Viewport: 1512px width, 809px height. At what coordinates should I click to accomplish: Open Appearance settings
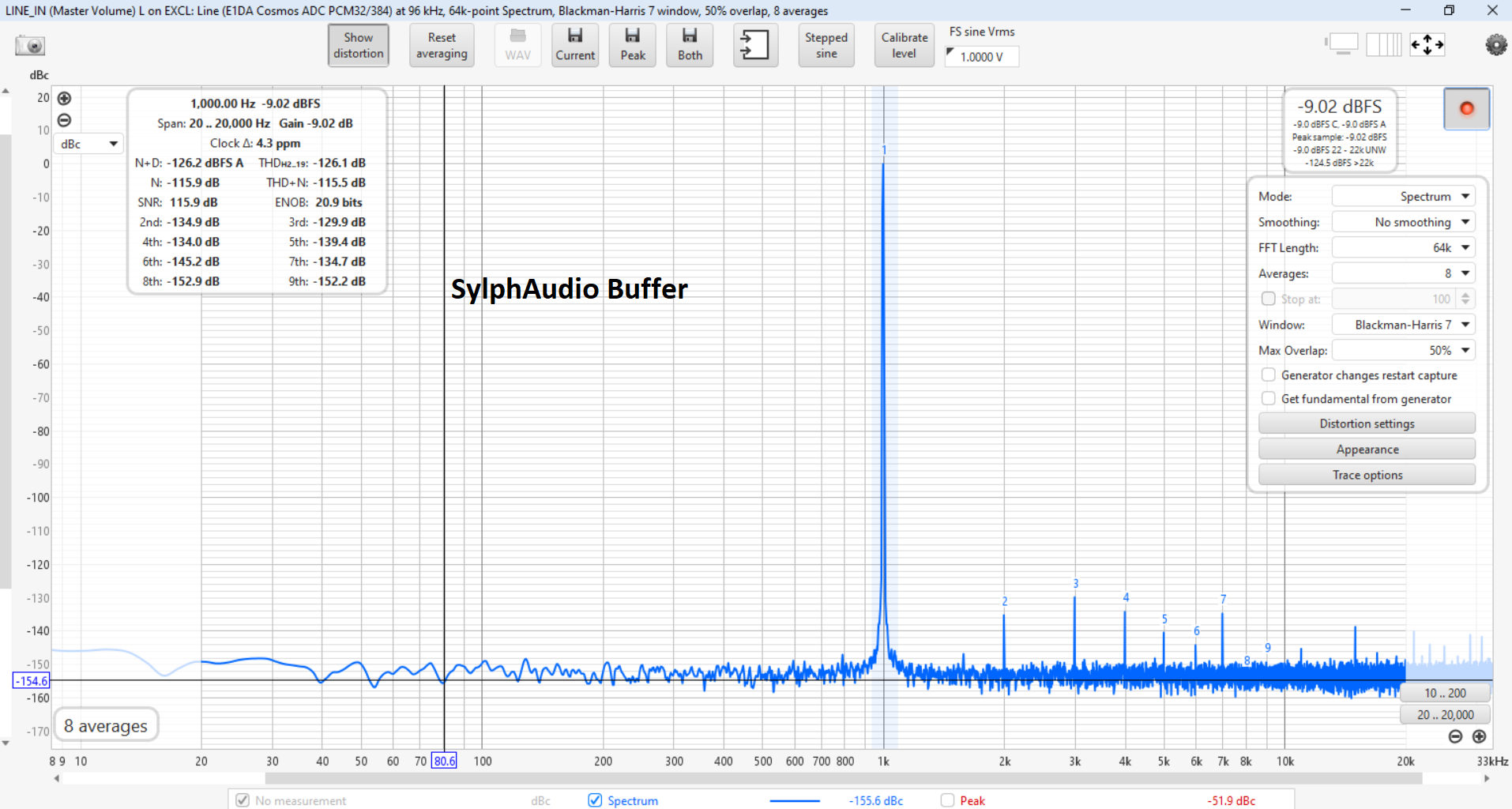[x=1367, y=449]
